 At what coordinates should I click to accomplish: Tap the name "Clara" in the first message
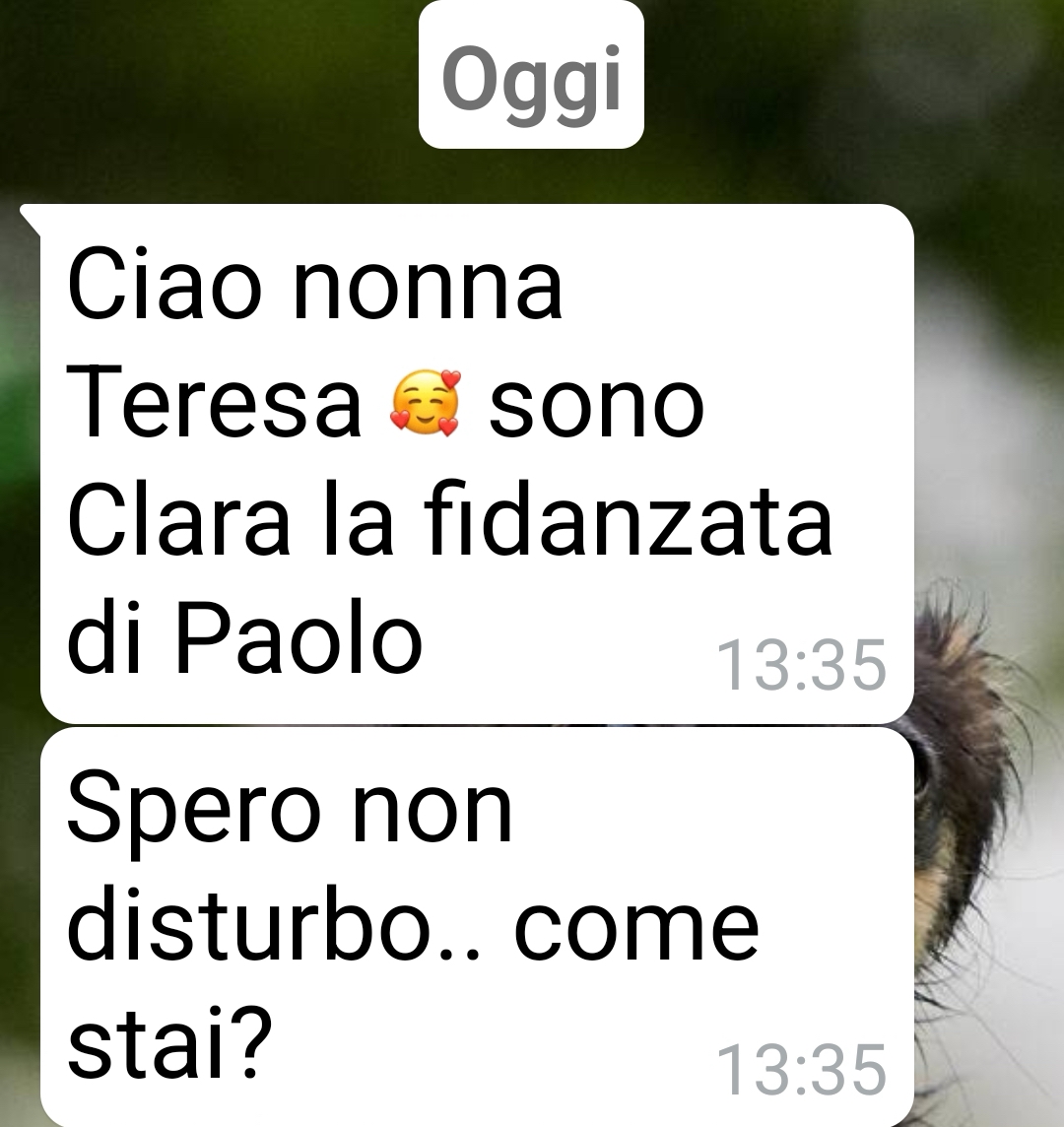(x=178, y=519)
